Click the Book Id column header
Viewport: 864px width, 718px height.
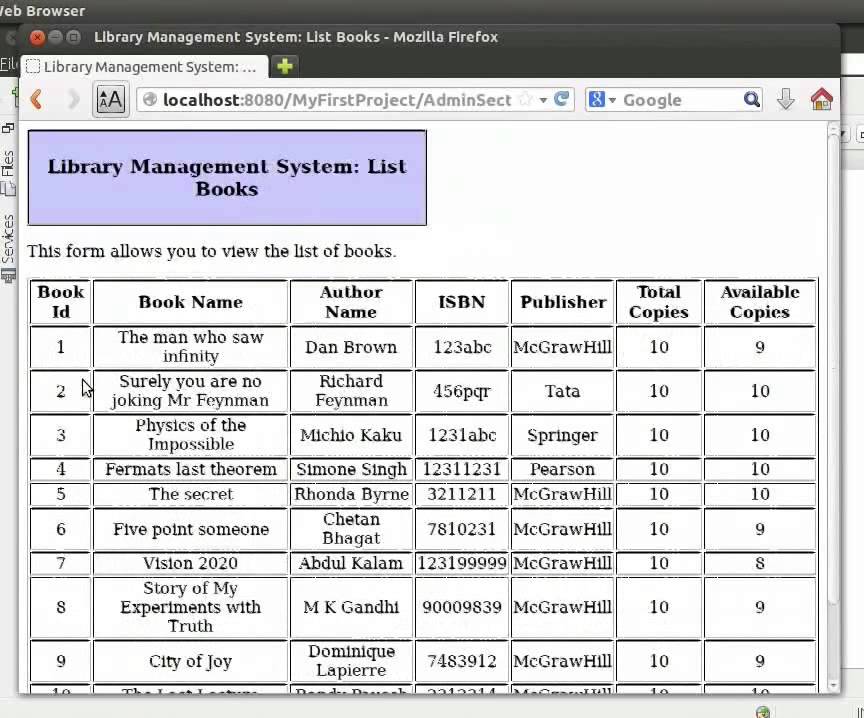[x=61, y=302]
